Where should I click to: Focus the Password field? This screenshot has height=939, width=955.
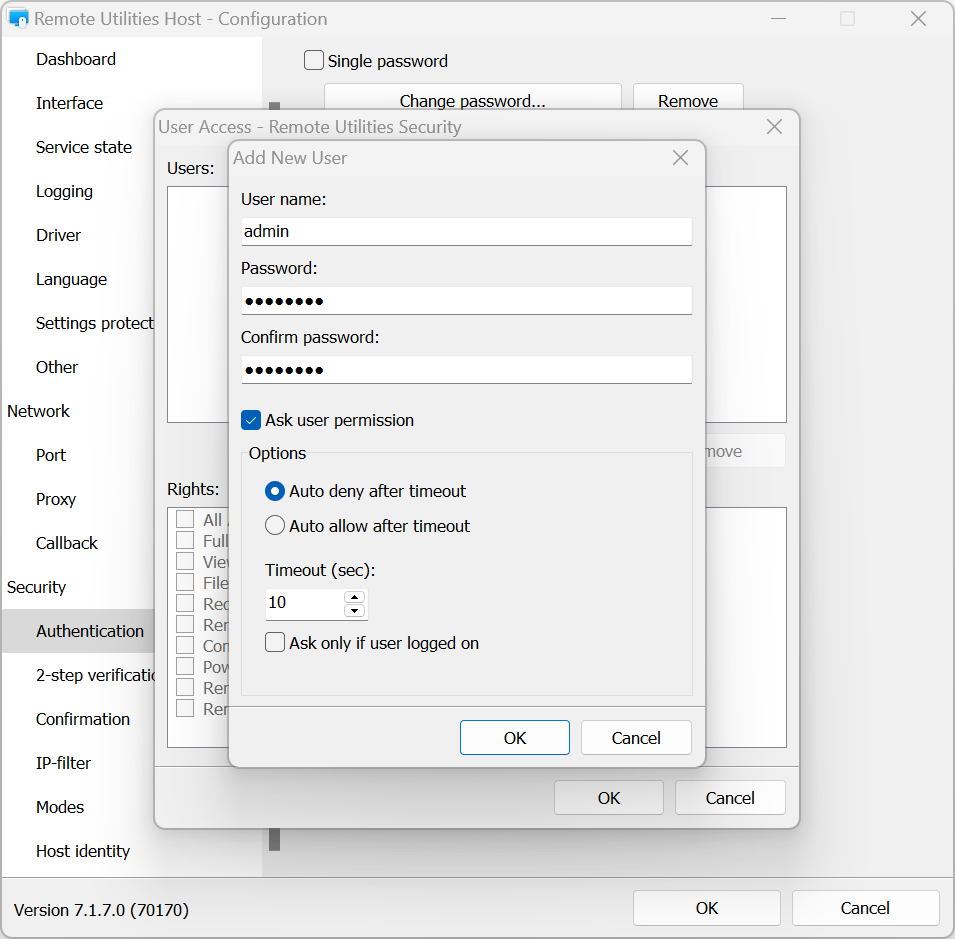click(x=466, y=301)
